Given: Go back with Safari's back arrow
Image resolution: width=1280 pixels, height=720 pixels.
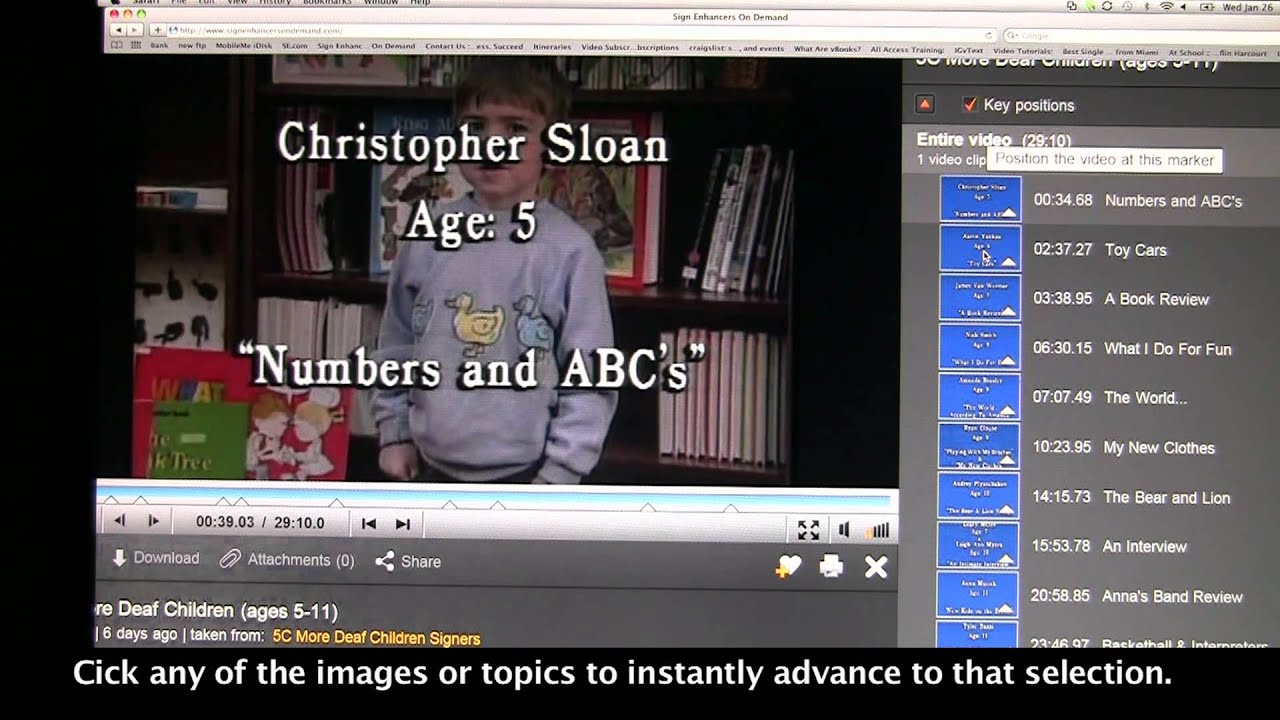Looking at the screenshot, I should point(118,31).
